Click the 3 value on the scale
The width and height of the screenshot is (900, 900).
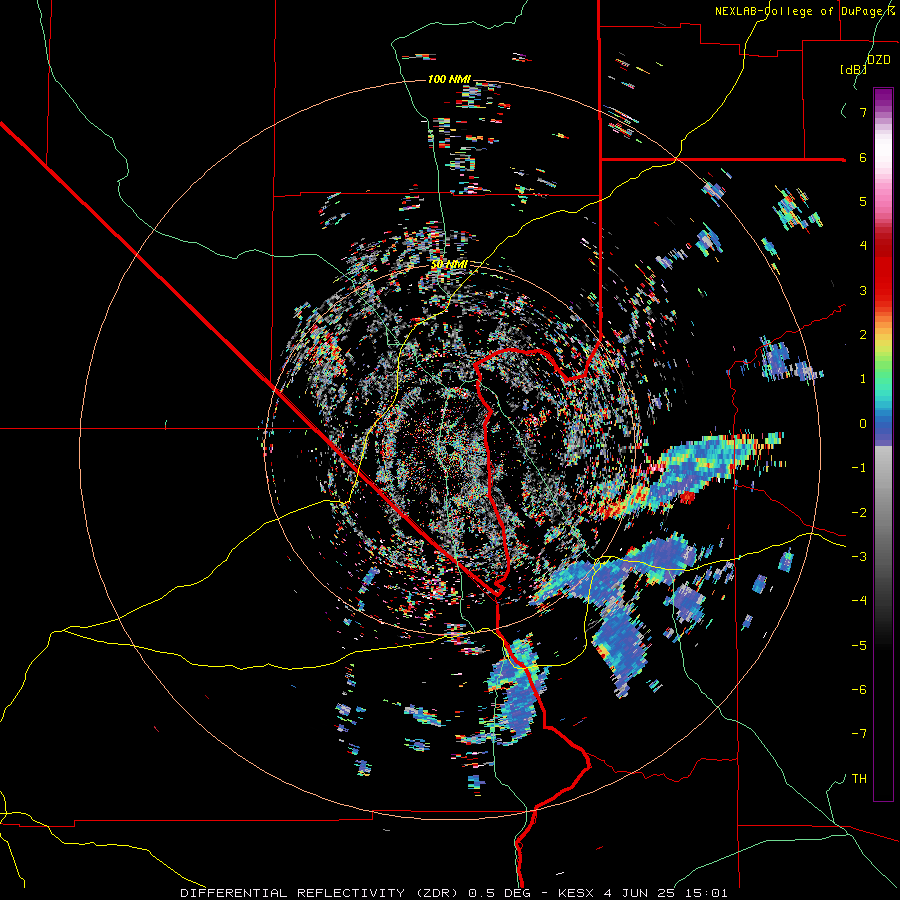coord(863,290)
